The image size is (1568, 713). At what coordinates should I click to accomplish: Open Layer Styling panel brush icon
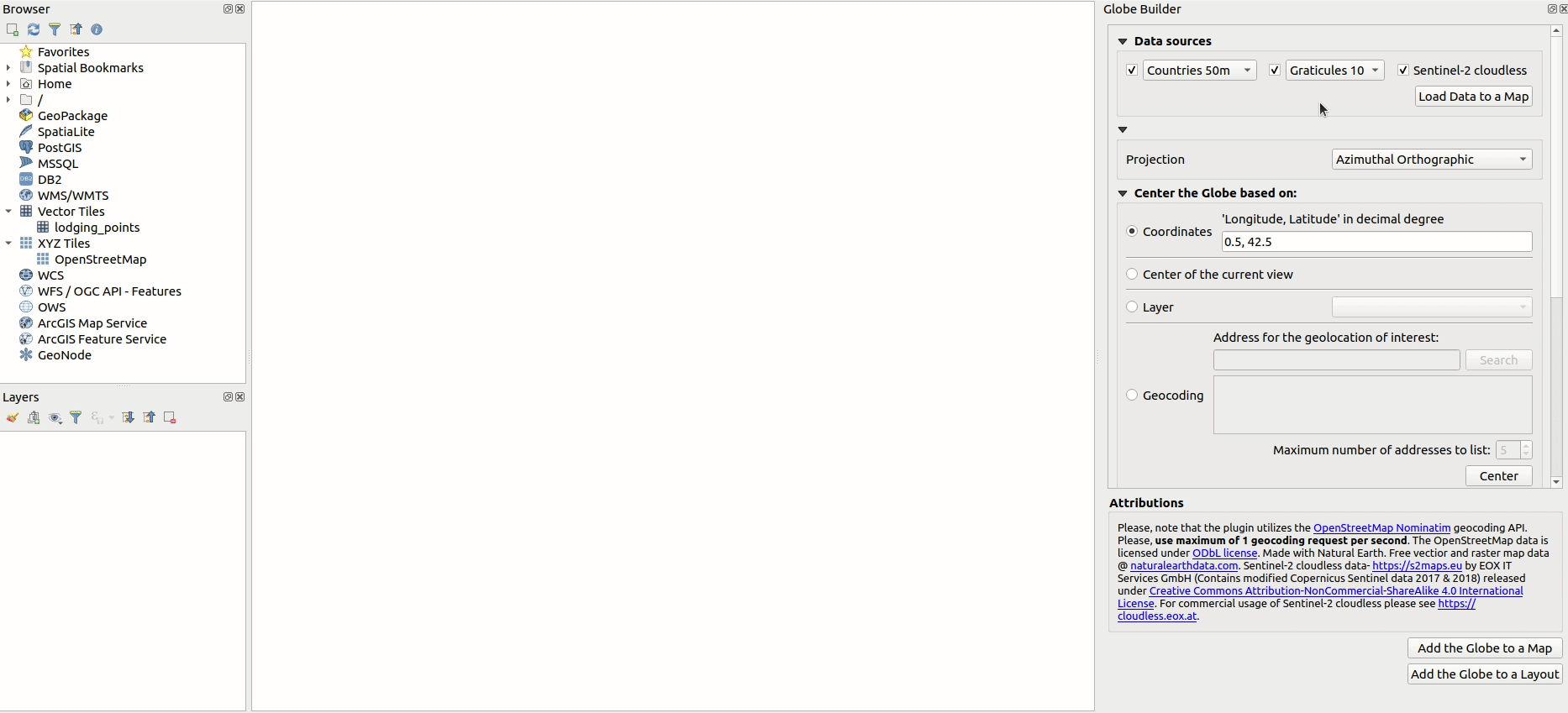pyautogui.click(x=13, y=417)
